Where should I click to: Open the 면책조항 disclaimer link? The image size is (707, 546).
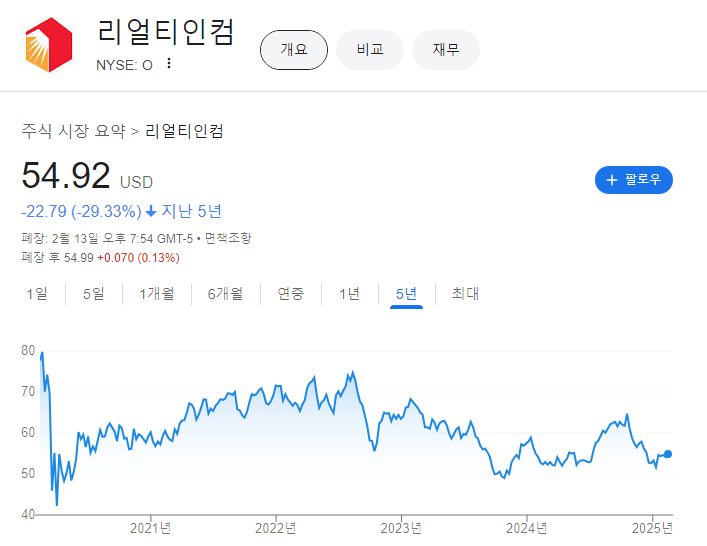click(228, 238)
